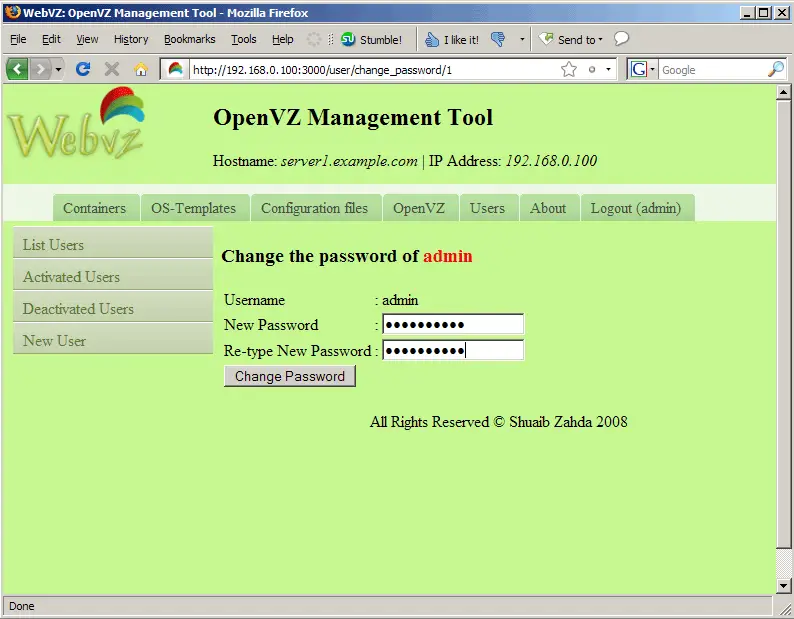Click the Firefox icon in title bar
The width and height of the screenshot is (794, 619).
click(12, 11)
